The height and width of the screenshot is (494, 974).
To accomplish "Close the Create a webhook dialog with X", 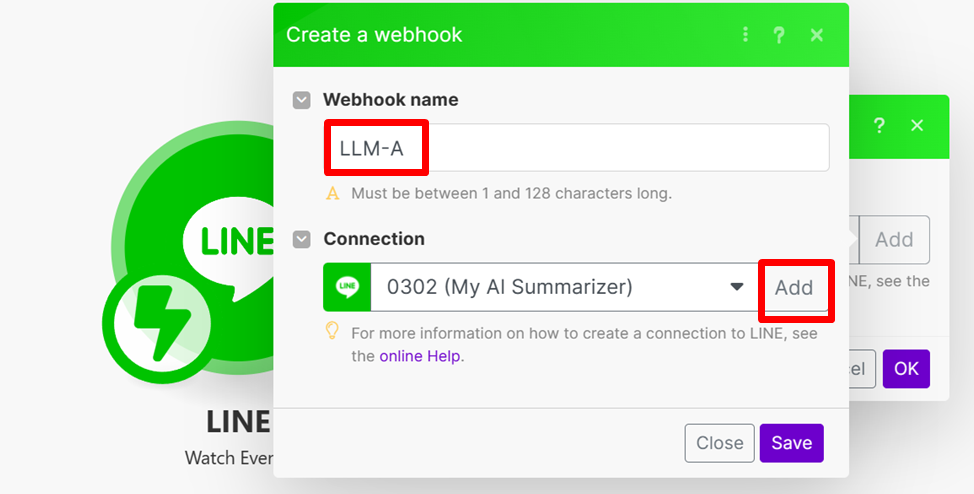I will [x=817, y=35].
